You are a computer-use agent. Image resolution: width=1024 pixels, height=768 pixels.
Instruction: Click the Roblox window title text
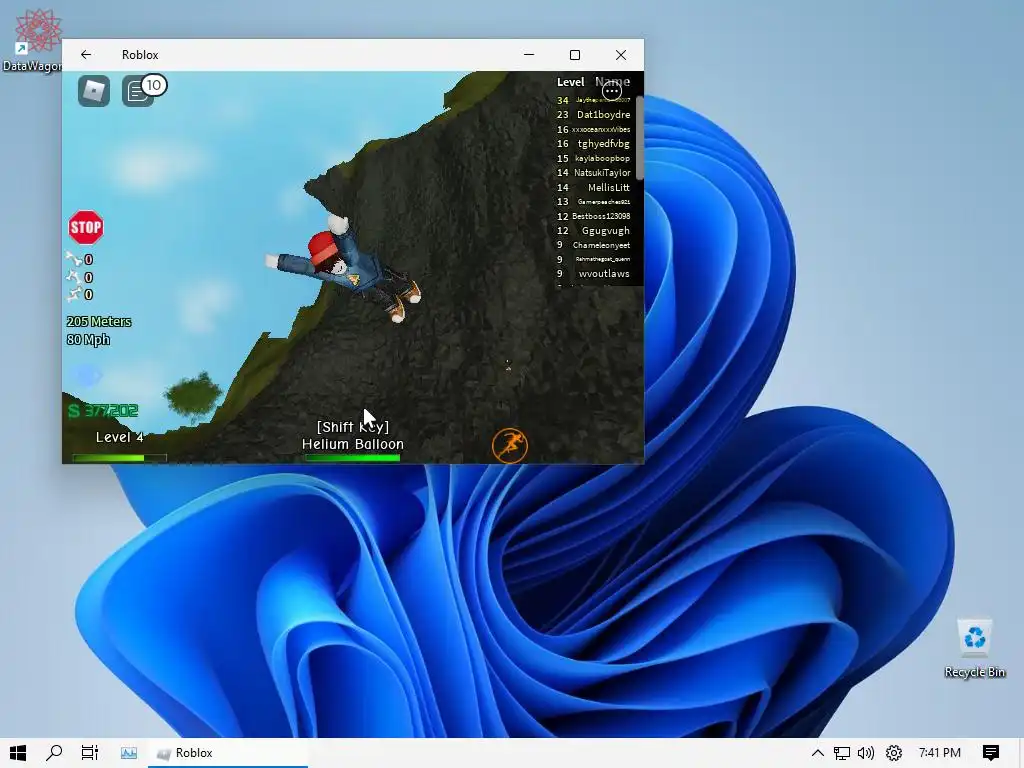140,55
